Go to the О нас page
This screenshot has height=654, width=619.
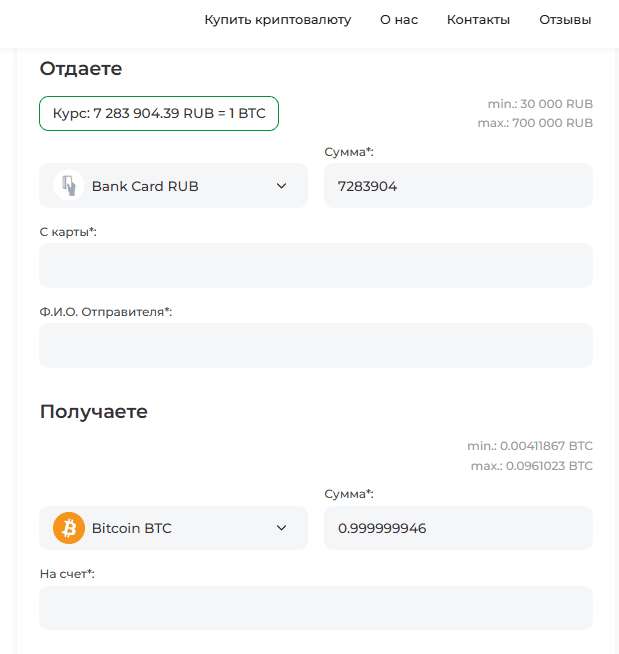tap(399, 20)
